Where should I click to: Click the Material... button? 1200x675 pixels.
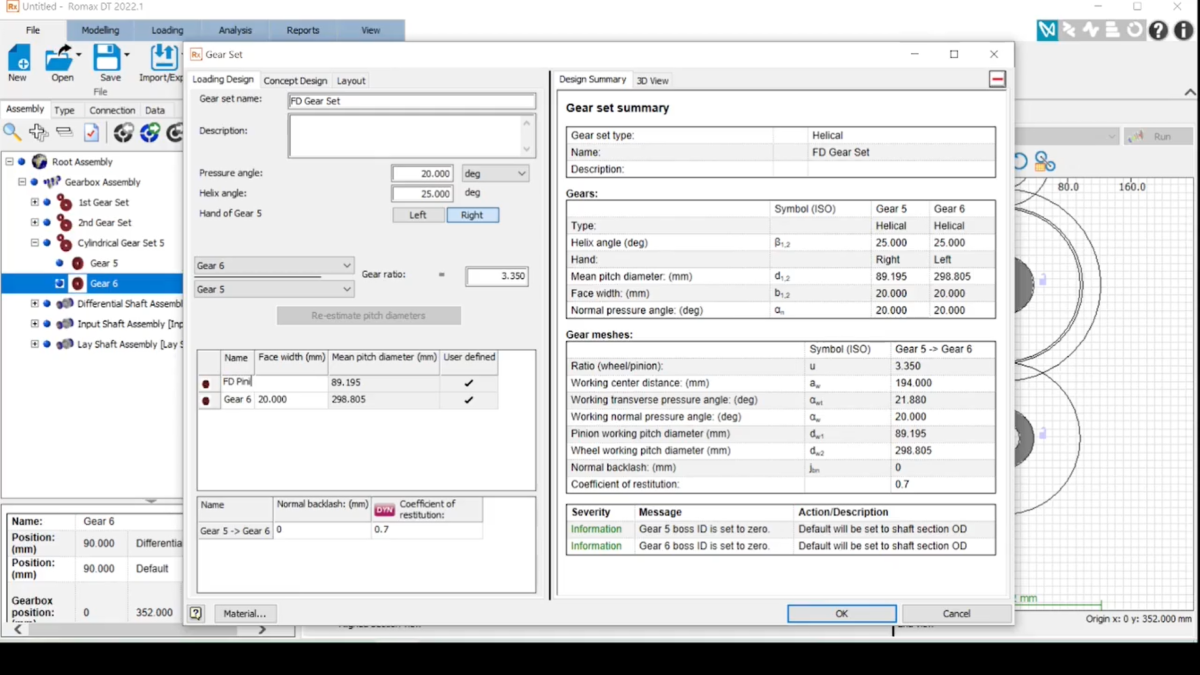[244, 614]
